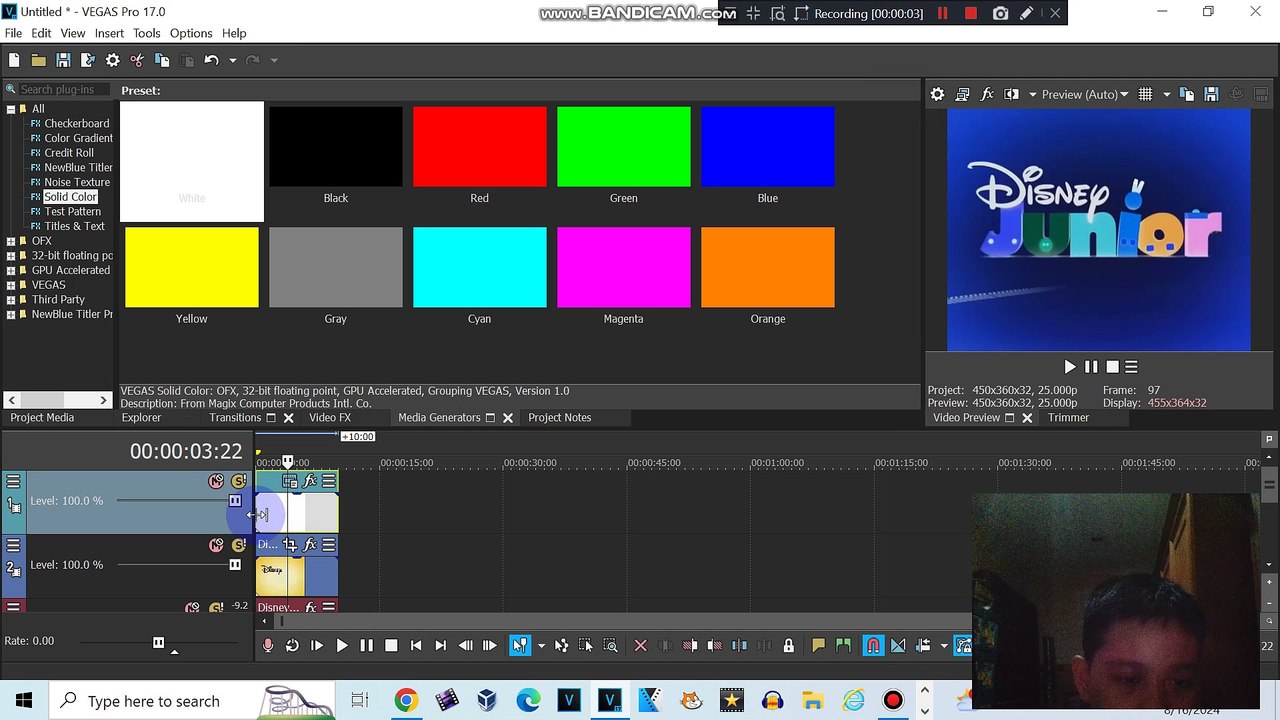Toggle Automatic Crossfades button
1280x720 pixels.
(898, 646)
